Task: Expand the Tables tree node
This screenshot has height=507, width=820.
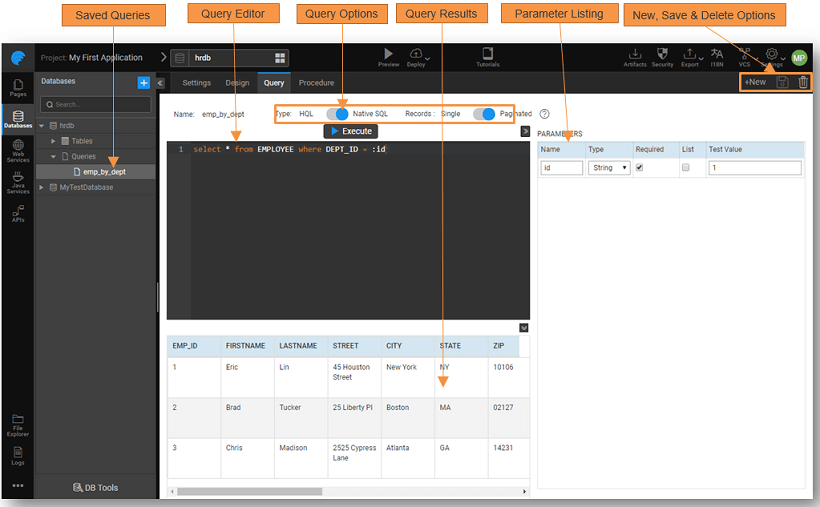Action: [x=54, y=141]
